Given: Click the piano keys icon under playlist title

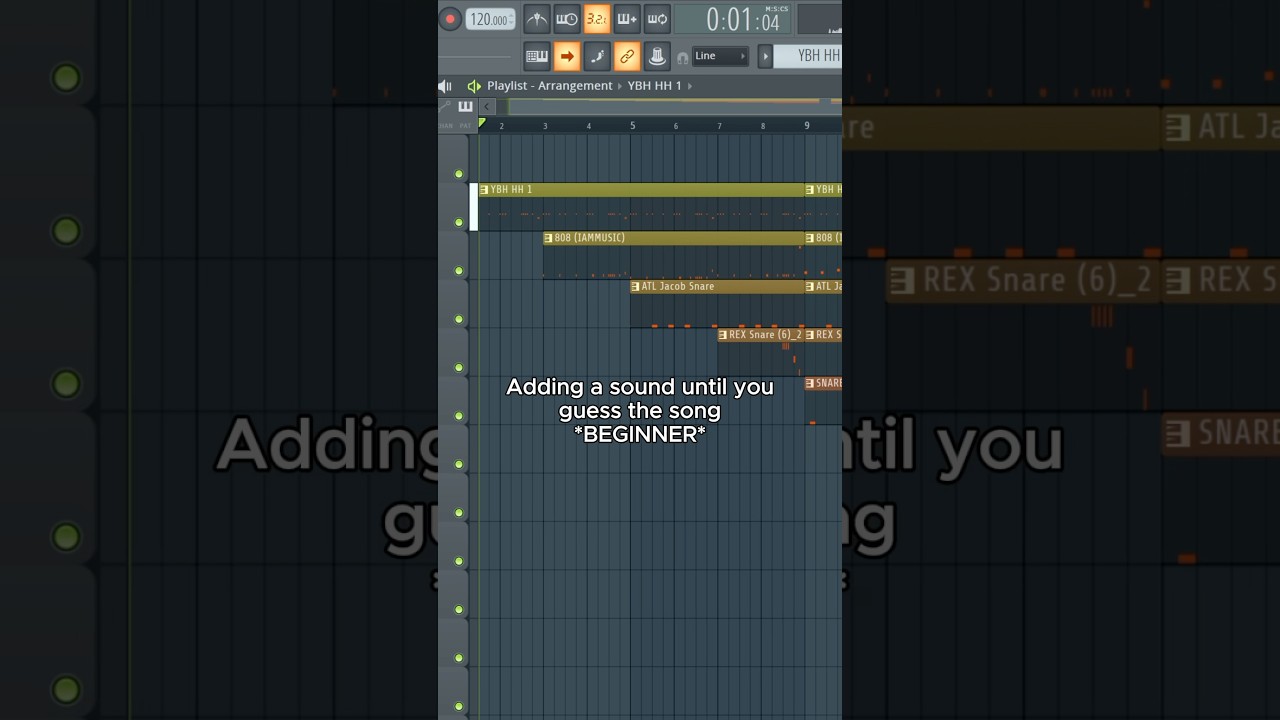Looking at the screenshot, I should [465, 106].
